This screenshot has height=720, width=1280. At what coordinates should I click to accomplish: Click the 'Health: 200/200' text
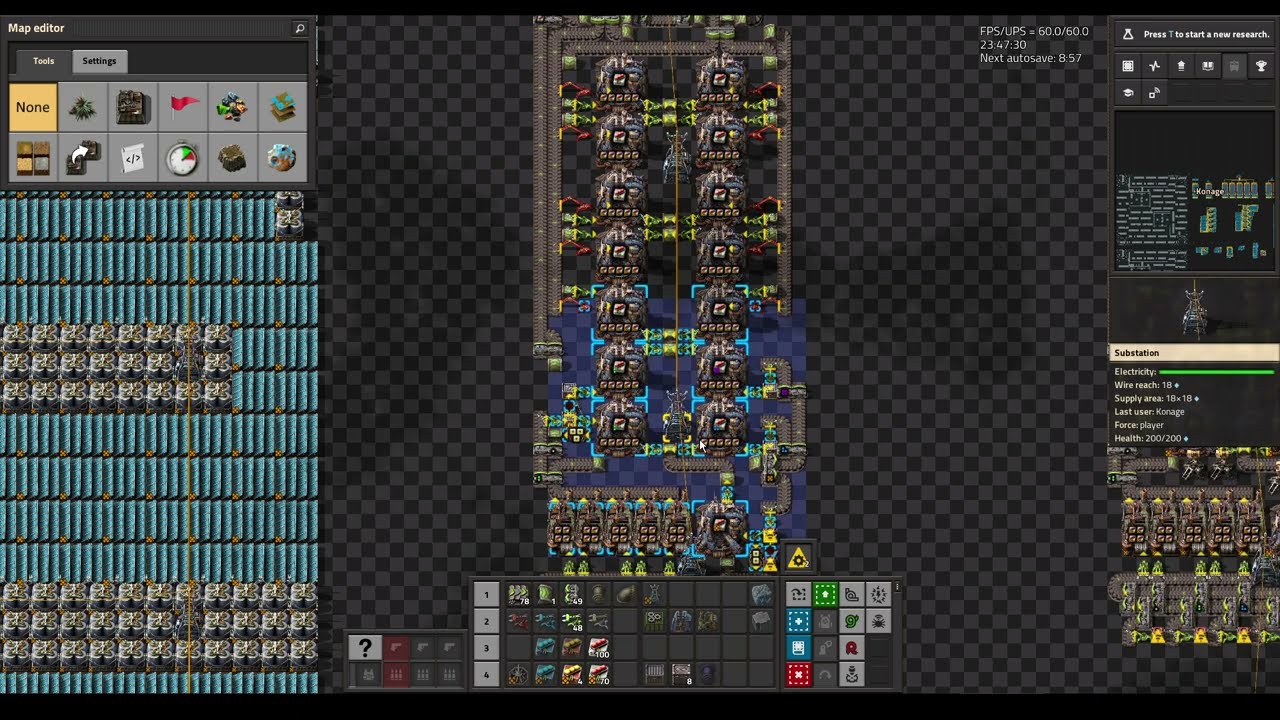(x=1151, y=438)
